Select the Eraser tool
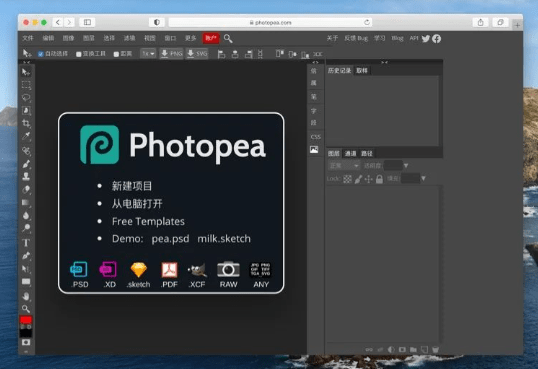This screenshot has width=538, height=369. pos(26,189)
